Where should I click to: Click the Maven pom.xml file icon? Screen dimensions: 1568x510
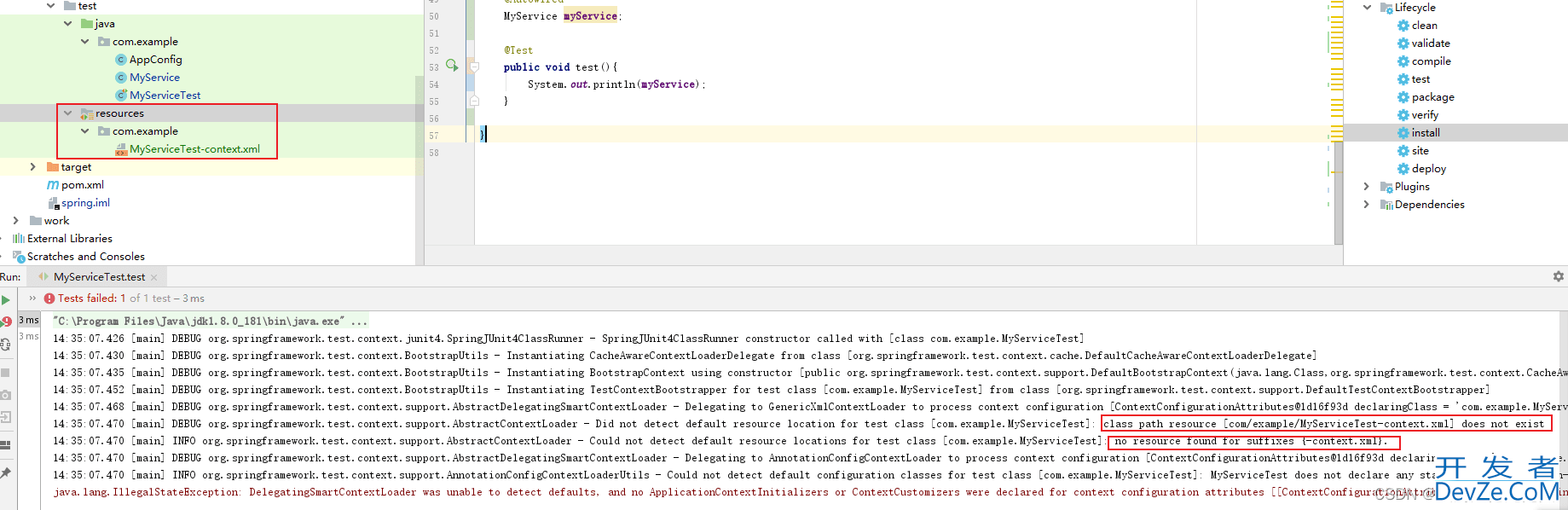53,185
